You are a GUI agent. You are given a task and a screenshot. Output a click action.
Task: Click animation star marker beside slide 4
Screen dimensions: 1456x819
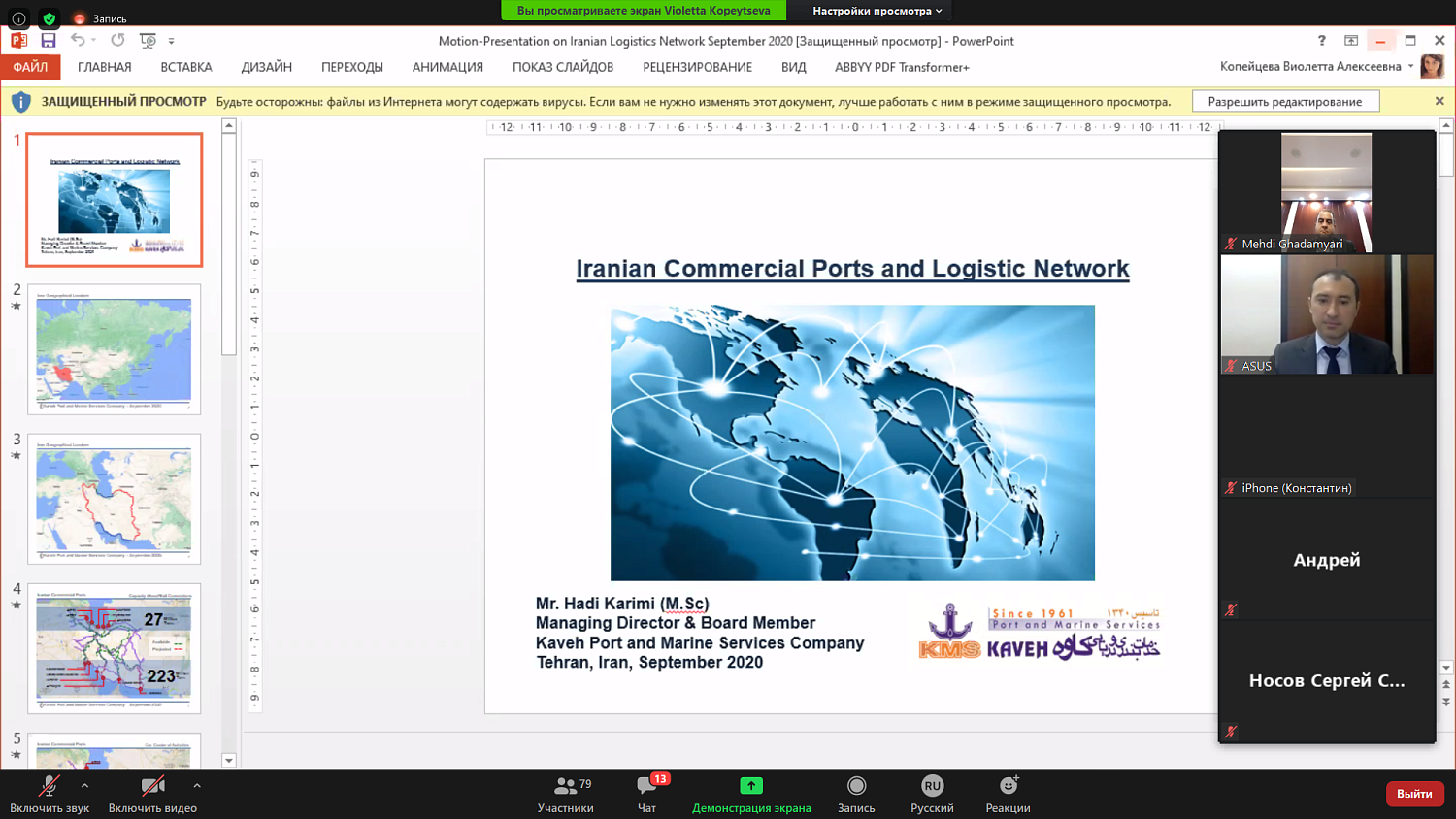click(x=17, y=606)
